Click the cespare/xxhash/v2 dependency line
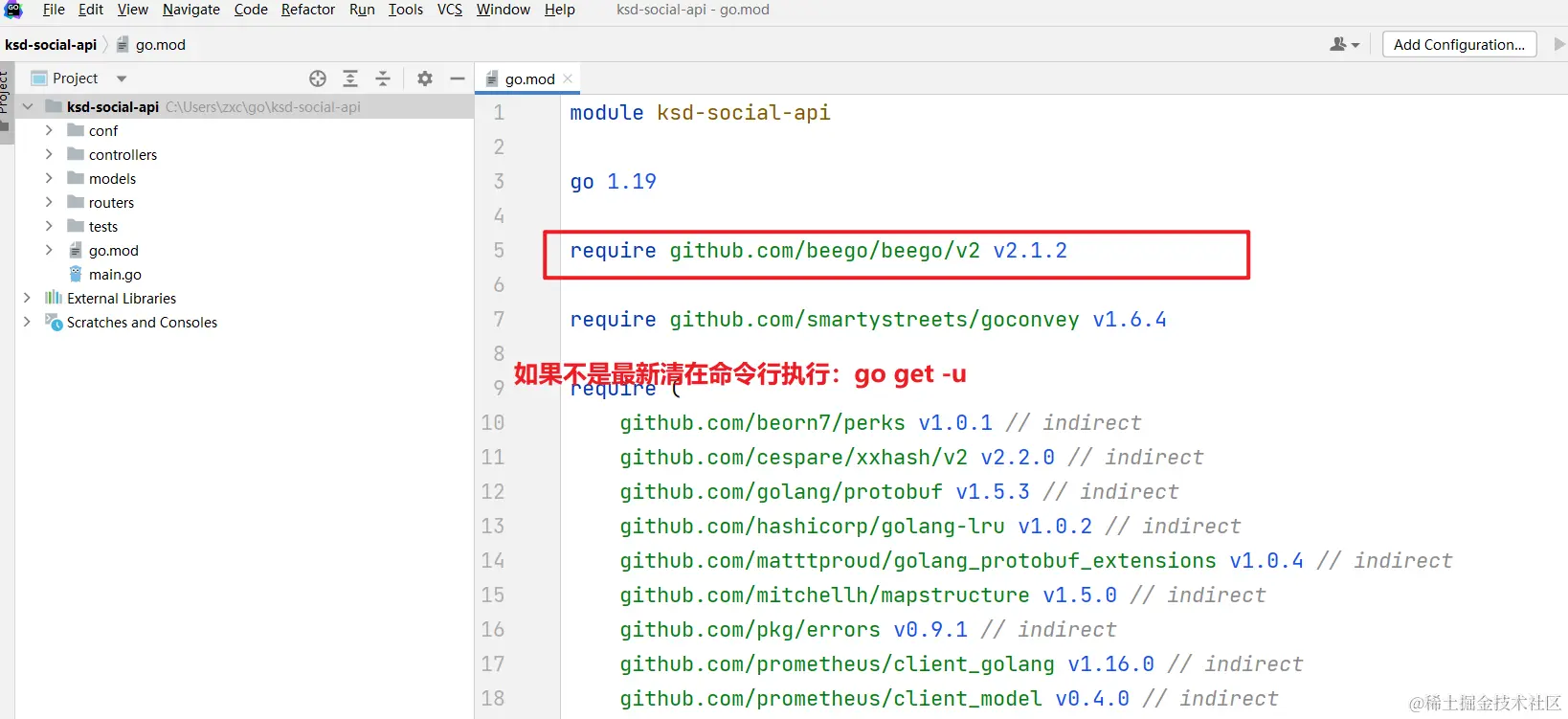 coord(911,457)
